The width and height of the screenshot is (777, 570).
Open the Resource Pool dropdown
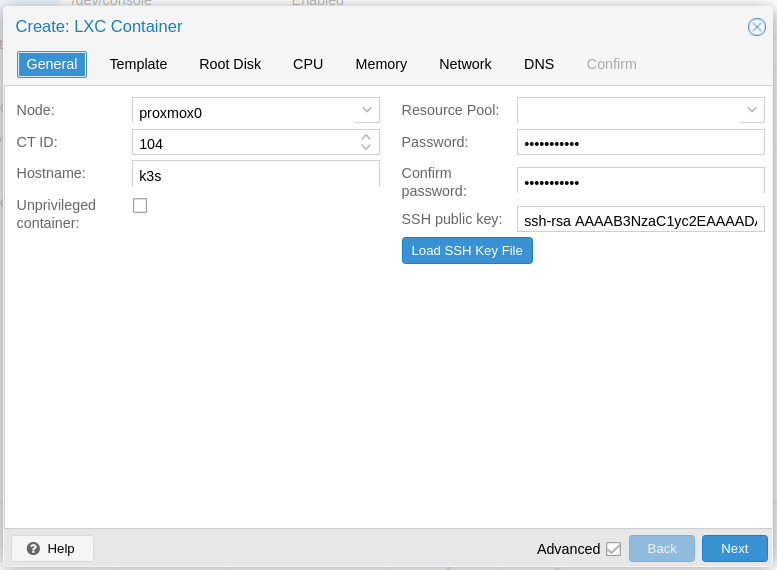(x=752, y=110)
